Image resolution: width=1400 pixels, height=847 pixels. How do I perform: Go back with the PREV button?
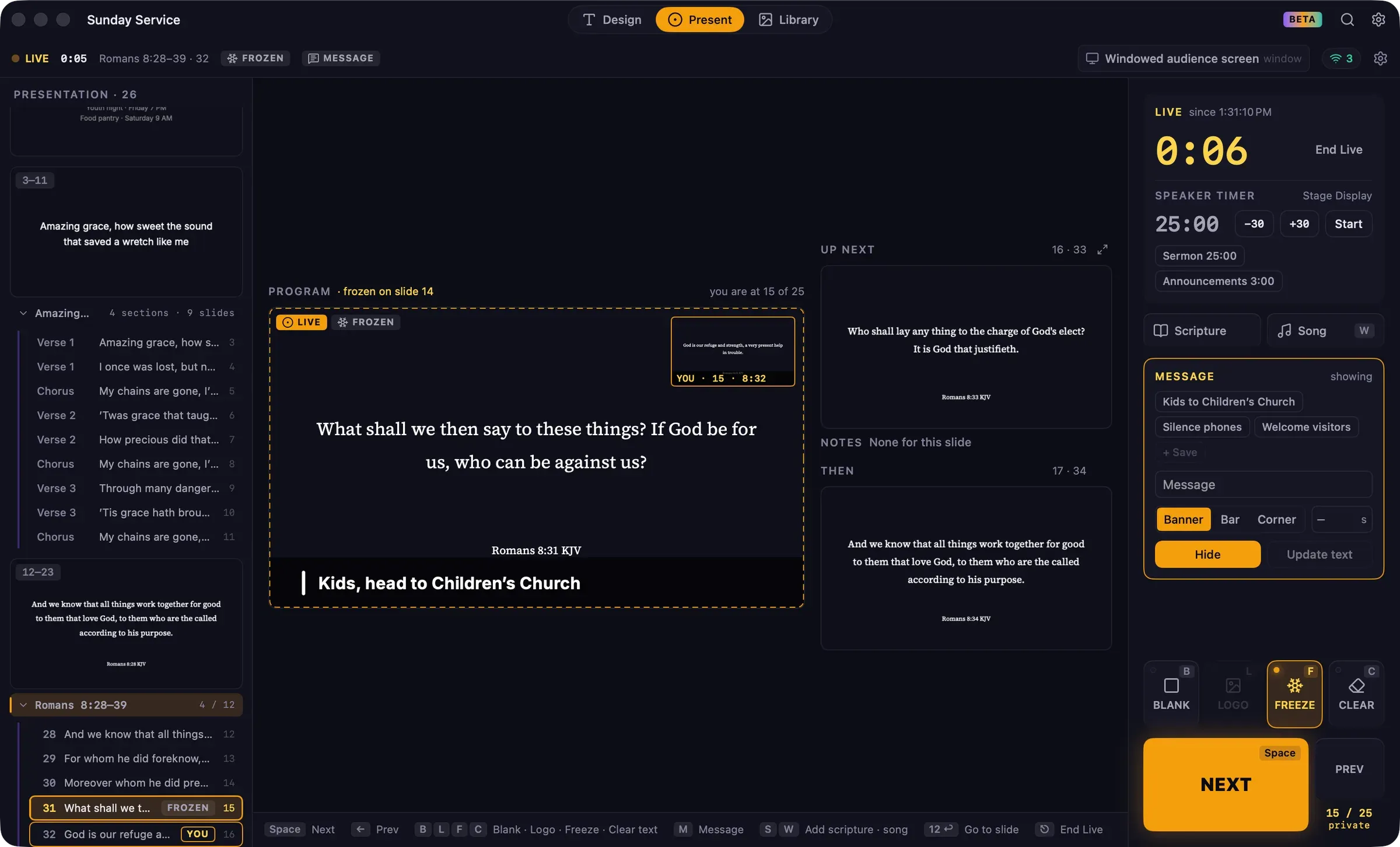tap(1349, 769)
